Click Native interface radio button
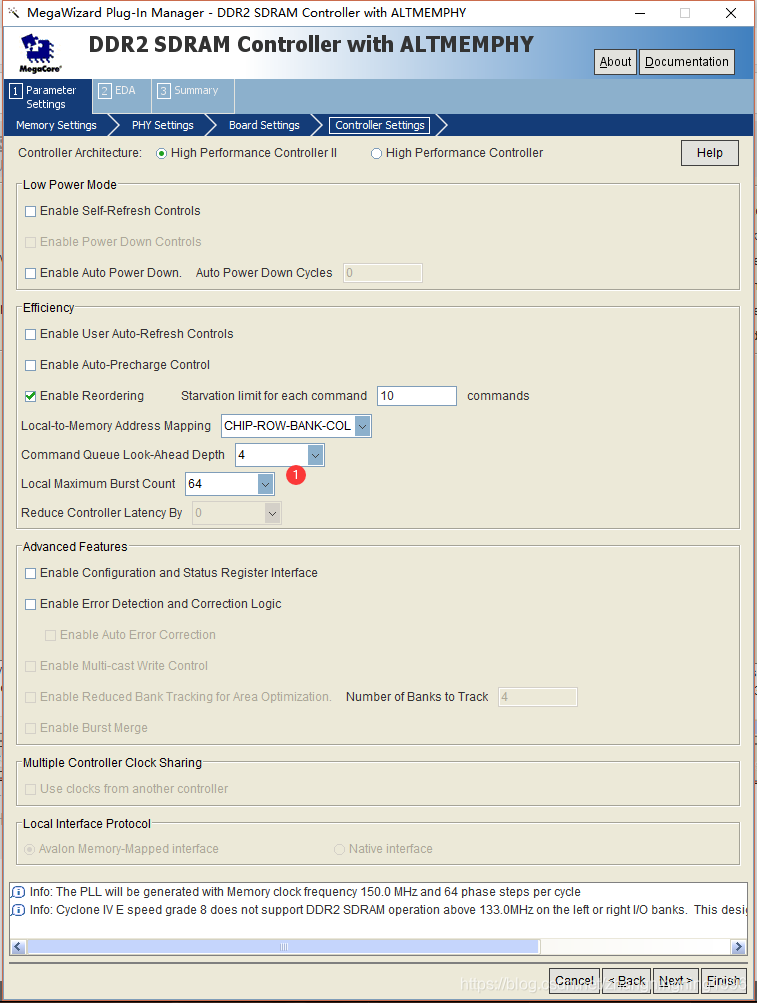Image resolution: width=757 pixels, height=1003 pixels. point(339,849)
